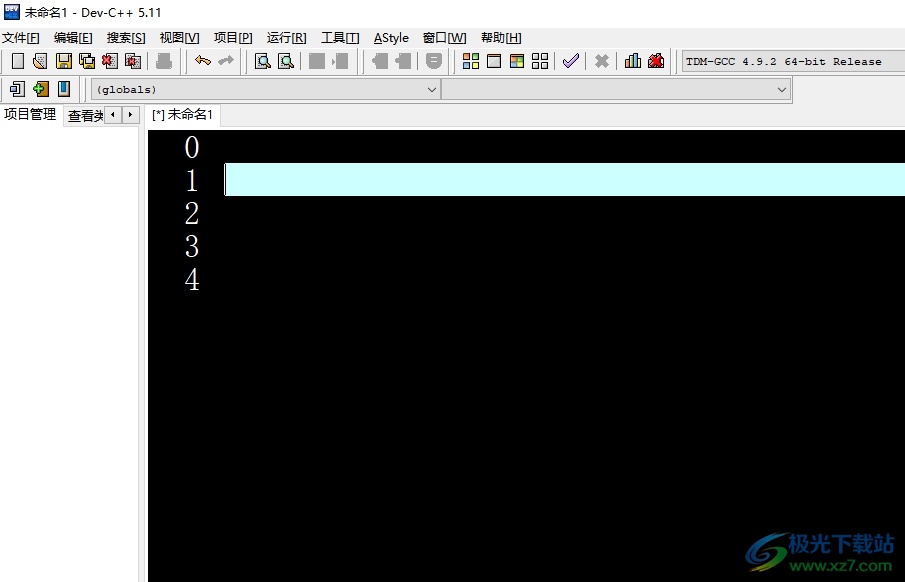Image resolution: width=905 pixels, height=582 pixels.
Task: Click the highlighted line 1 in the editor
Action: coord(564,180)
